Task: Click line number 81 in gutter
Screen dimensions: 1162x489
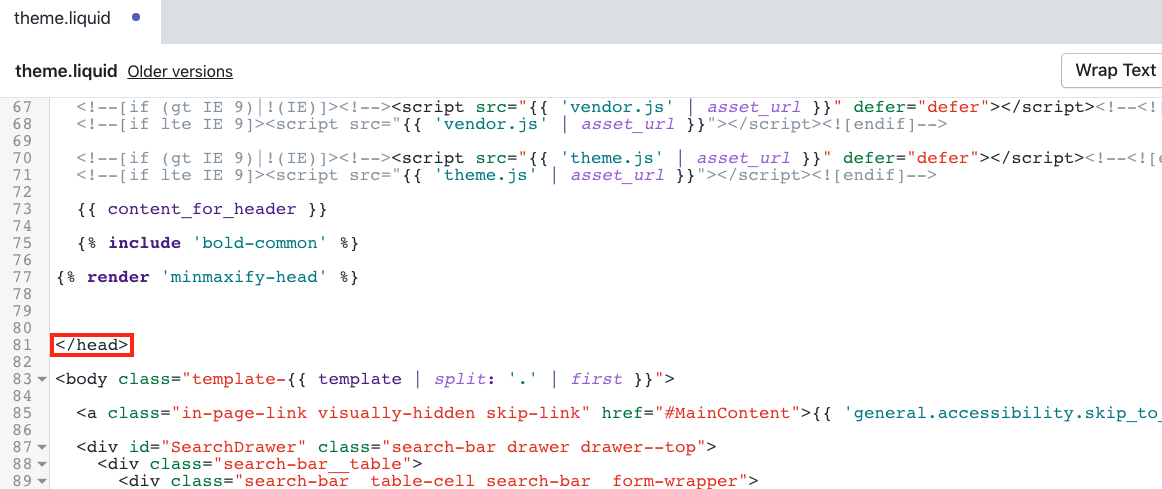Action: 23,345
